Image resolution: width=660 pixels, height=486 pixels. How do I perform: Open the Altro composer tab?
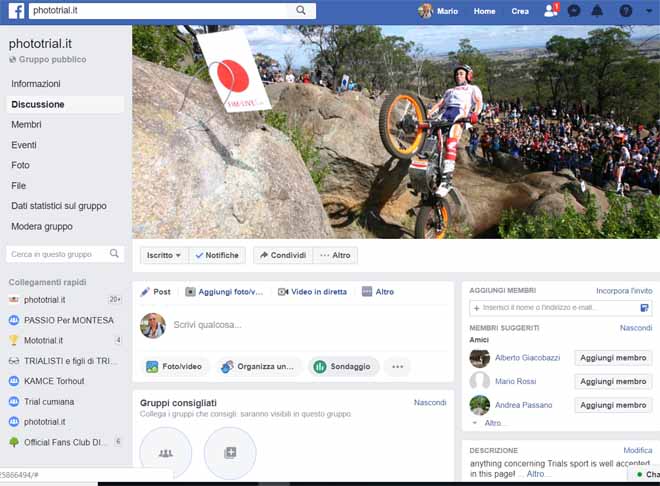pyautogui.click(x=378, y=292)
